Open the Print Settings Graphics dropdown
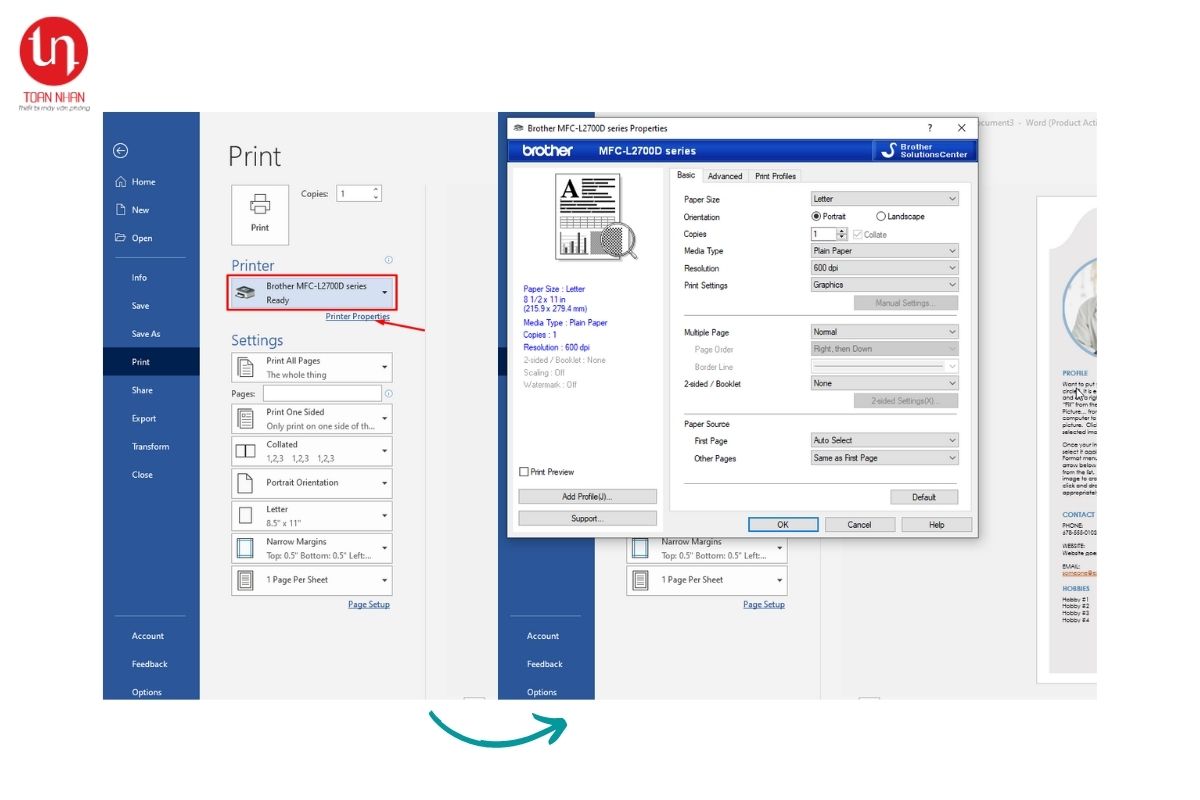 coord(884,285)
